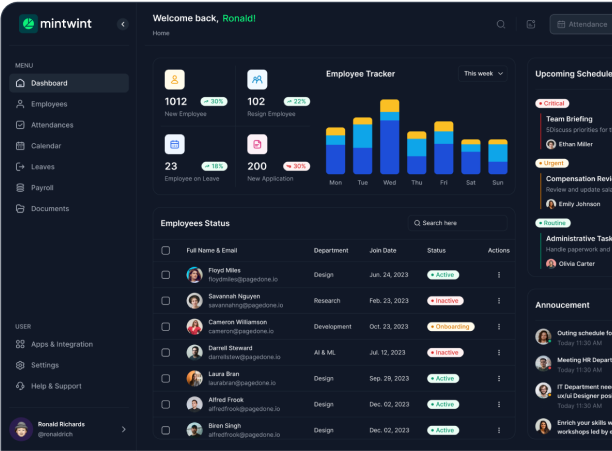
Task: Click Floyd Miles Active status badge
Action: point(443,275)
